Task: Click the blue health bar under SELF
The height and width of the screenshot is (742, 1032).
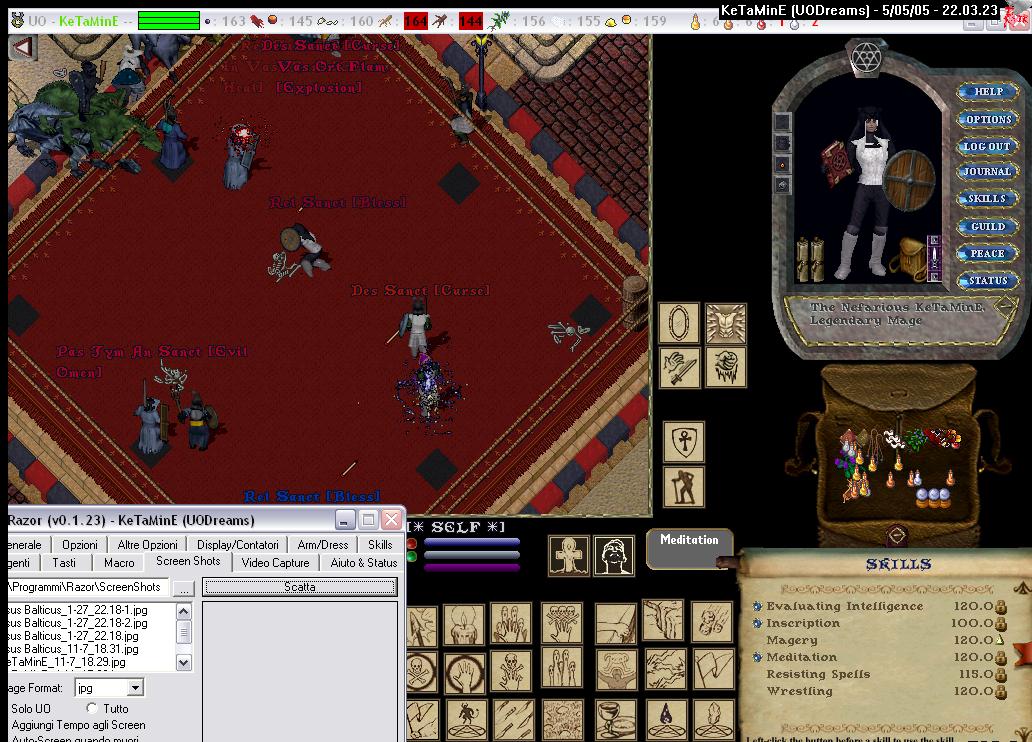Action: tap(472, 543)
